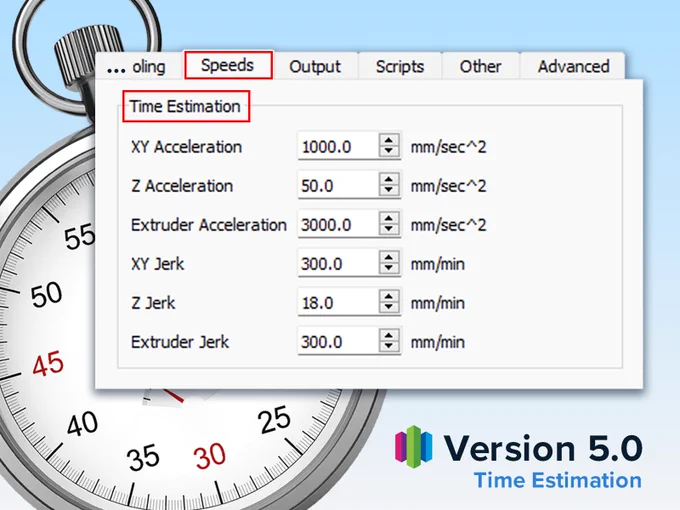680x510 pixels.
Task: Increase Extruder Jerk with up arrow
Action: [389, 335]
